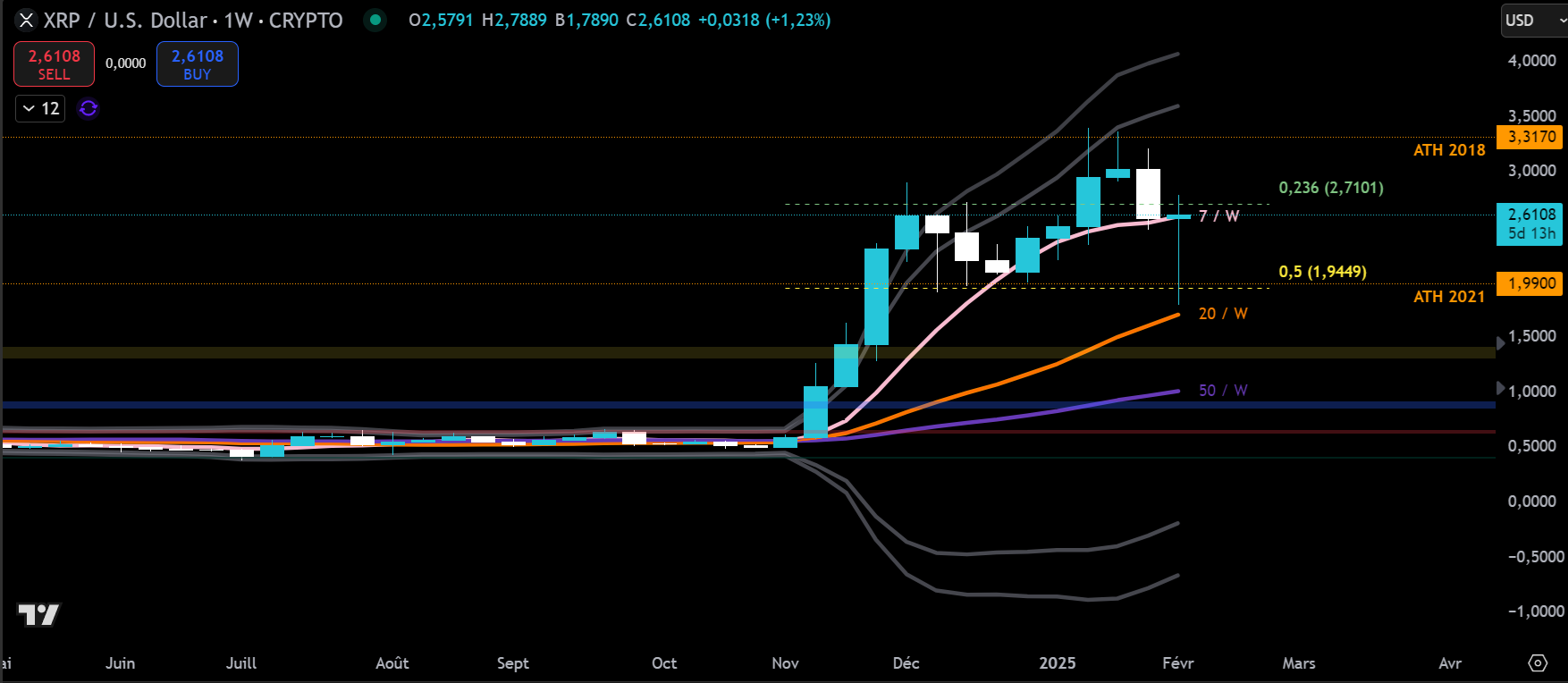Select the blue horizontal zone band
Image resolution: width=1568 pixels, height=683 pixels.
[x=715, y=405]
